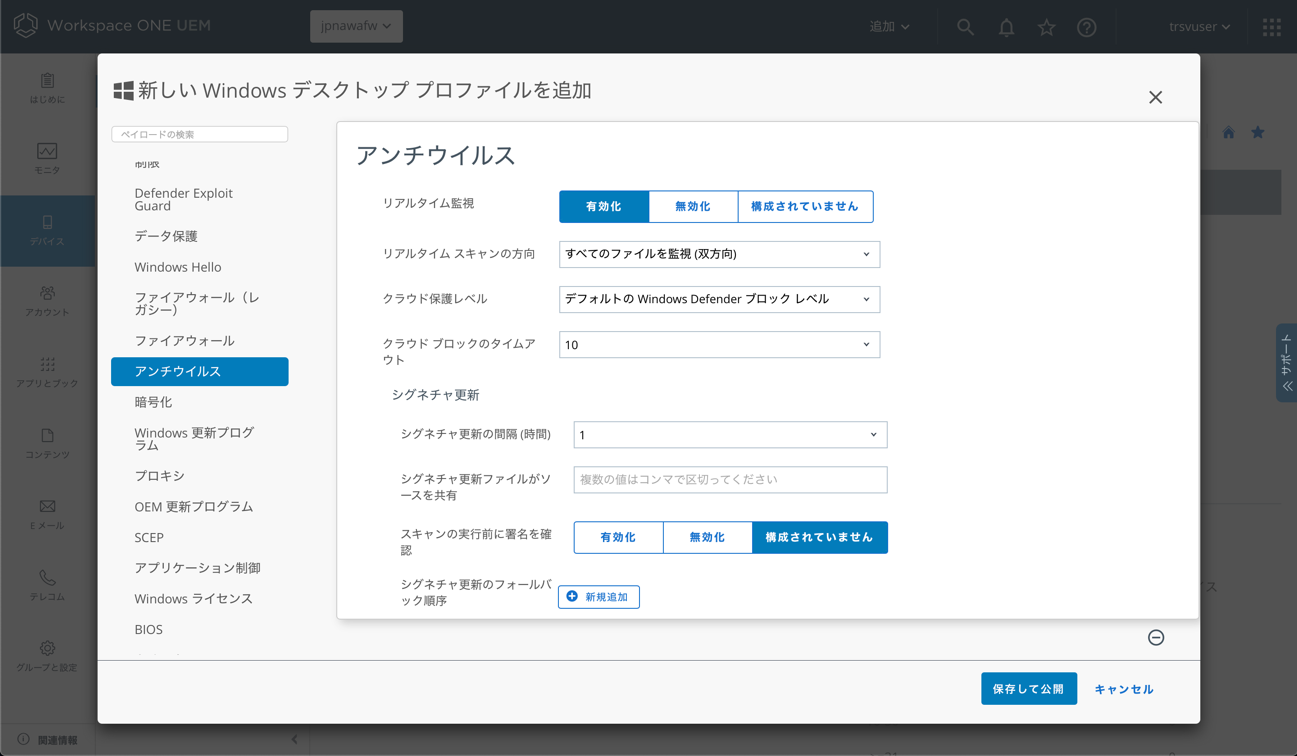Click 新規追加 for fallback order
Image resolution: width=1297 pixels, height=756 pixels.
pos(599,597)
